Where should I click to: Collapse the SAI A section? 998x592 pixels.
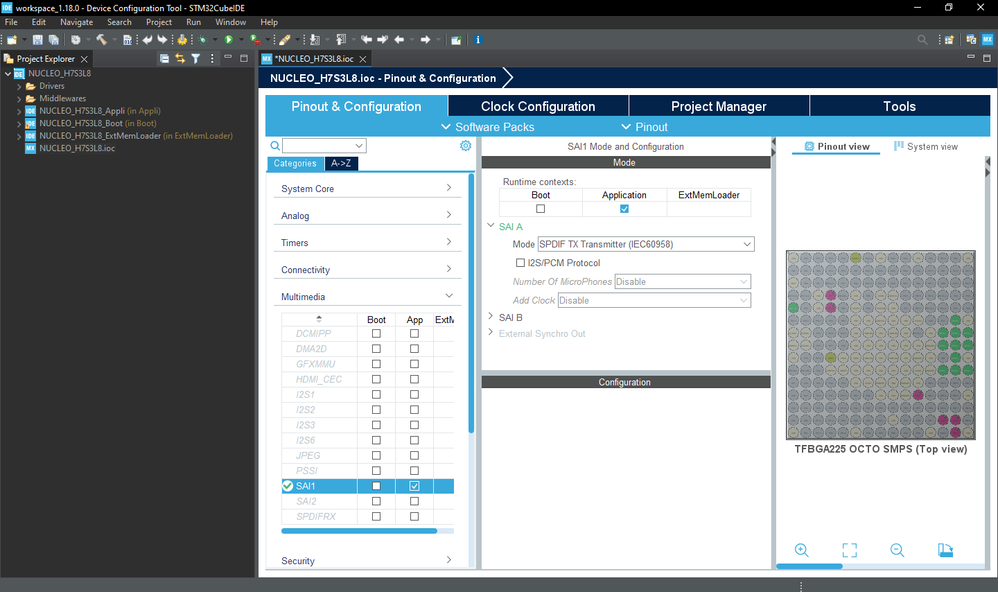(x=491, y=225)
